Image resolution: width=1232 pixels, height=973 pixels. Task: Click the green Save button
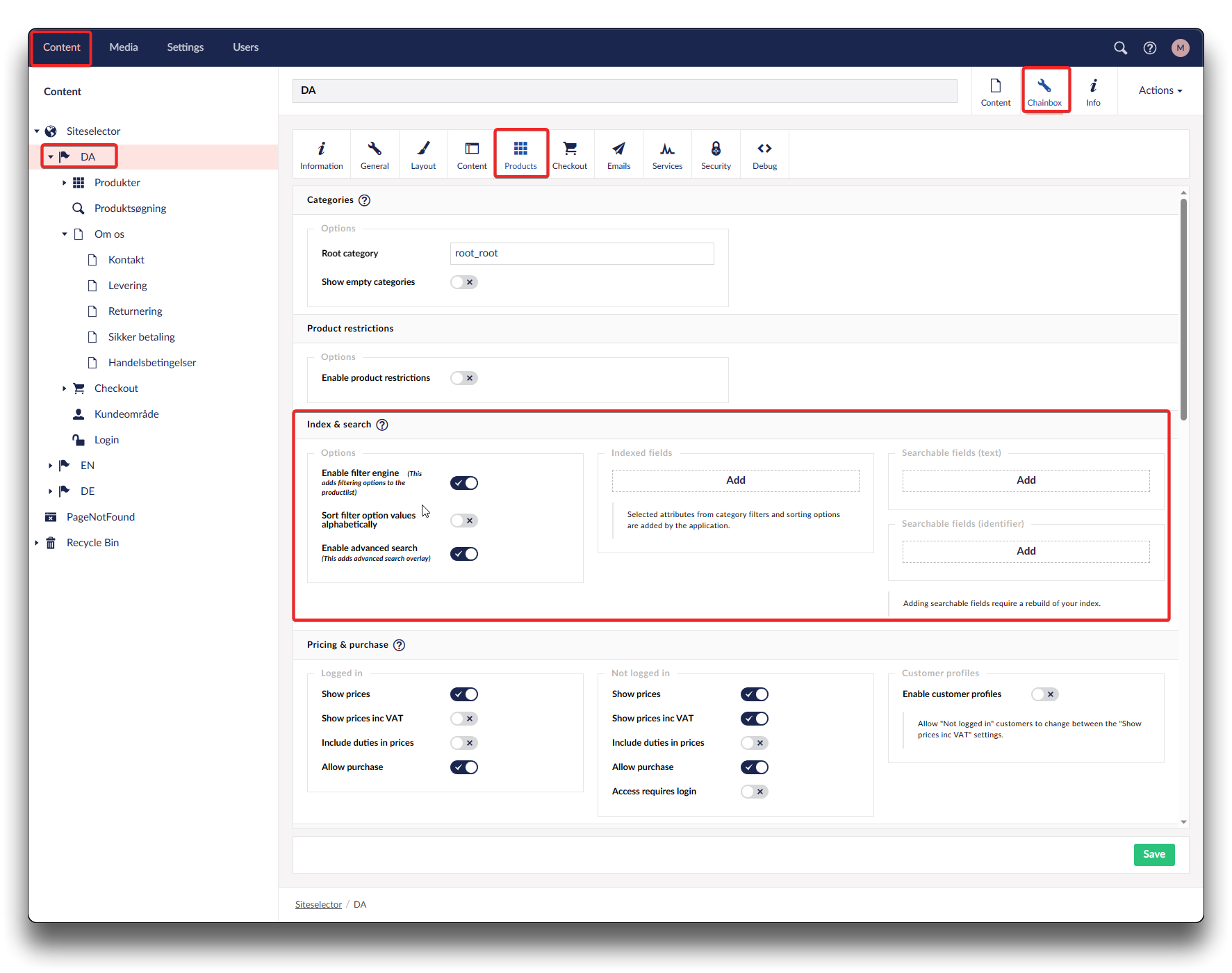click(x=1153, y=854)
